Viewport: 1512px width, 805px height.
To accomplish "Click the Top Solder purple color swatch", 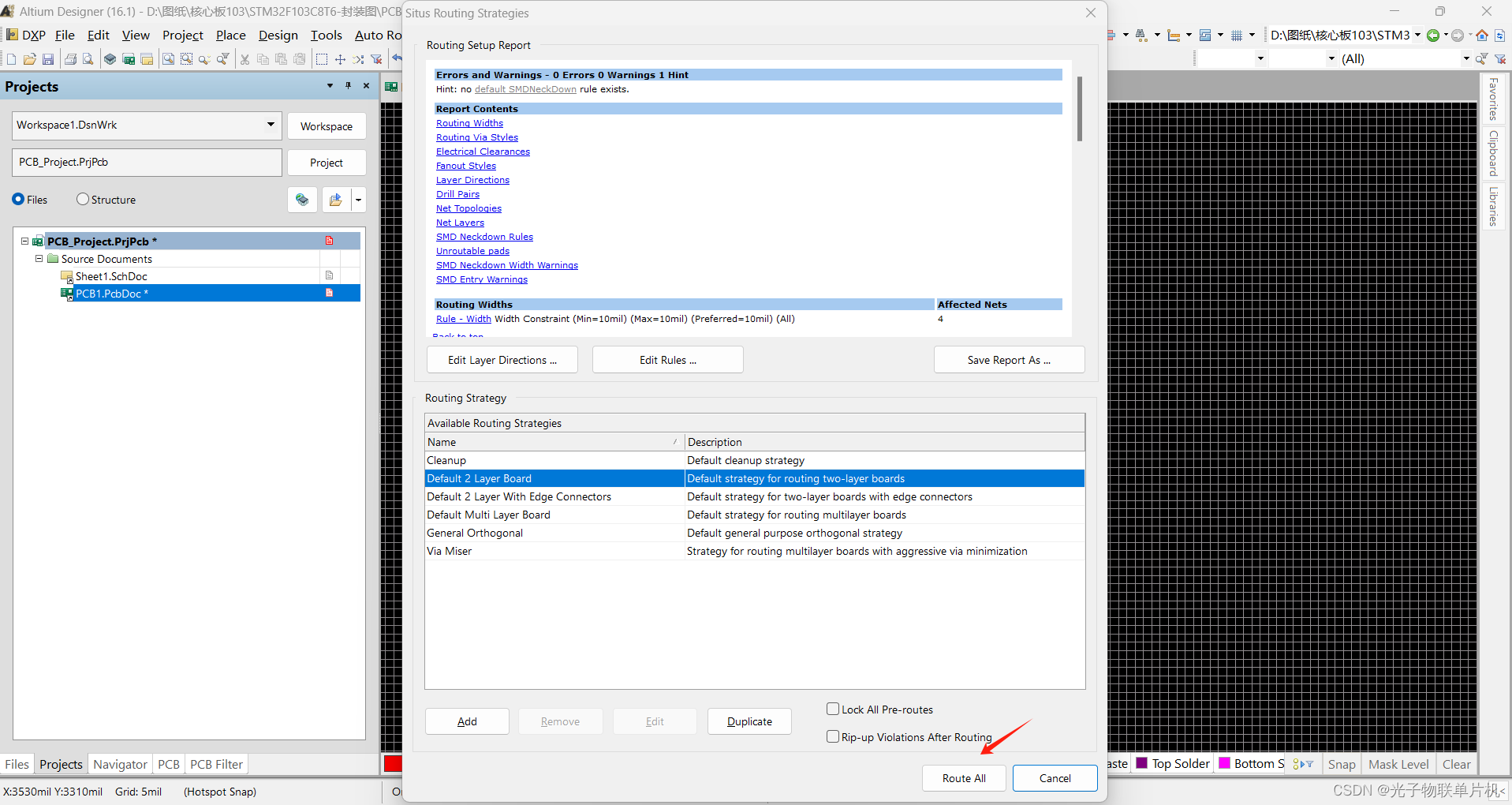I will tap(1142, 763).
